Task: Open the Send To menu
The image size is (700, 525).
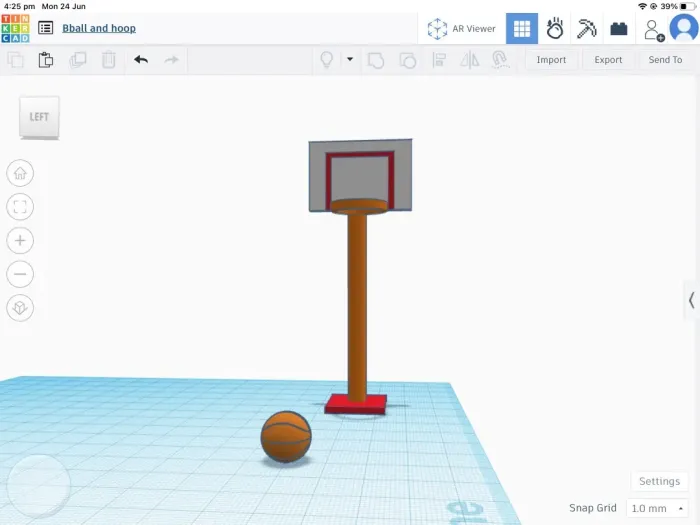Action: (665, 60)
